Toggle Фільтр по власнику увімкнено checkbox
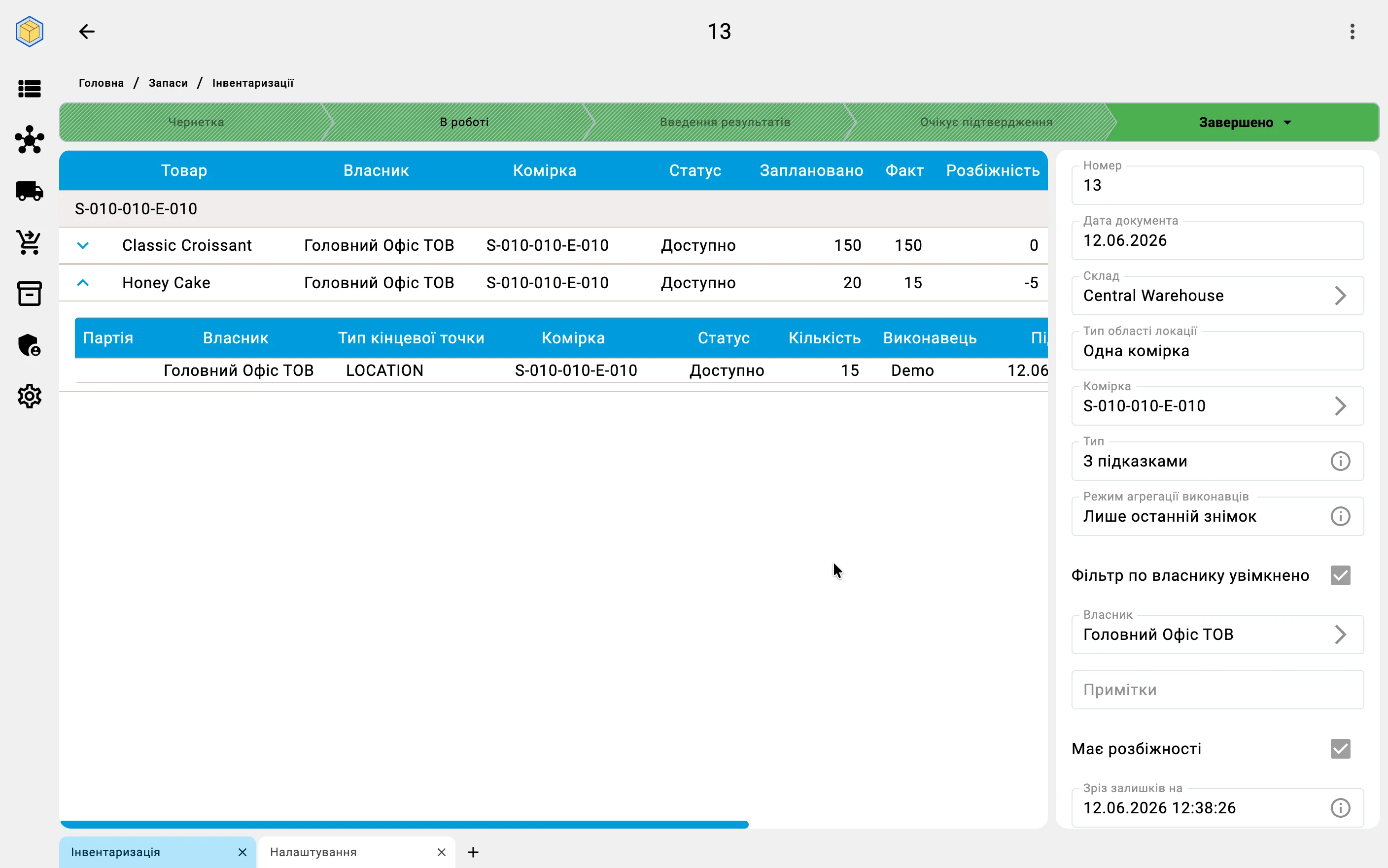The width and height of the screenshot is (1388, 868). (x=1340, y=575)
